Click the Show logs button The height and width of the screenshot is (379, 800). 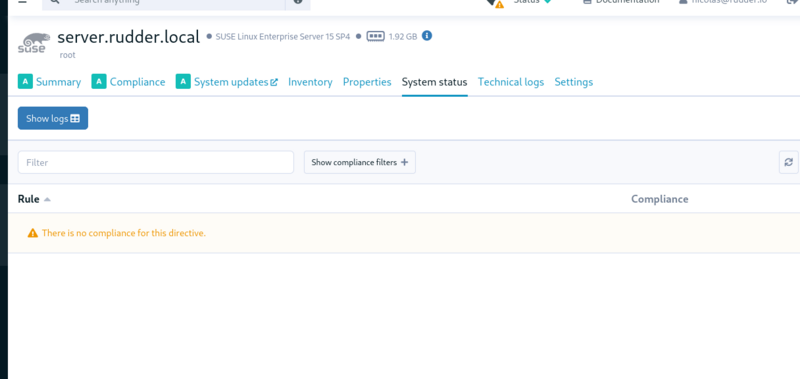pos(53,118)
